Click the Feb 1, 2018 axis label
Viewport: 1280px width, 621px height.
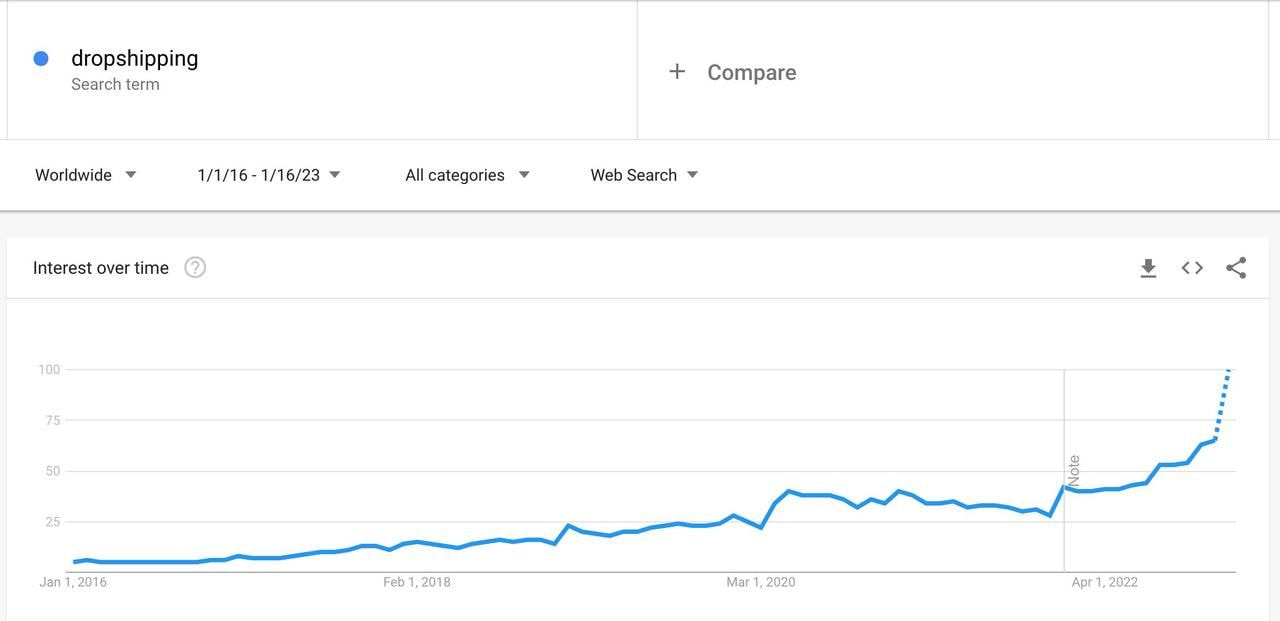[x=417, y=582]
